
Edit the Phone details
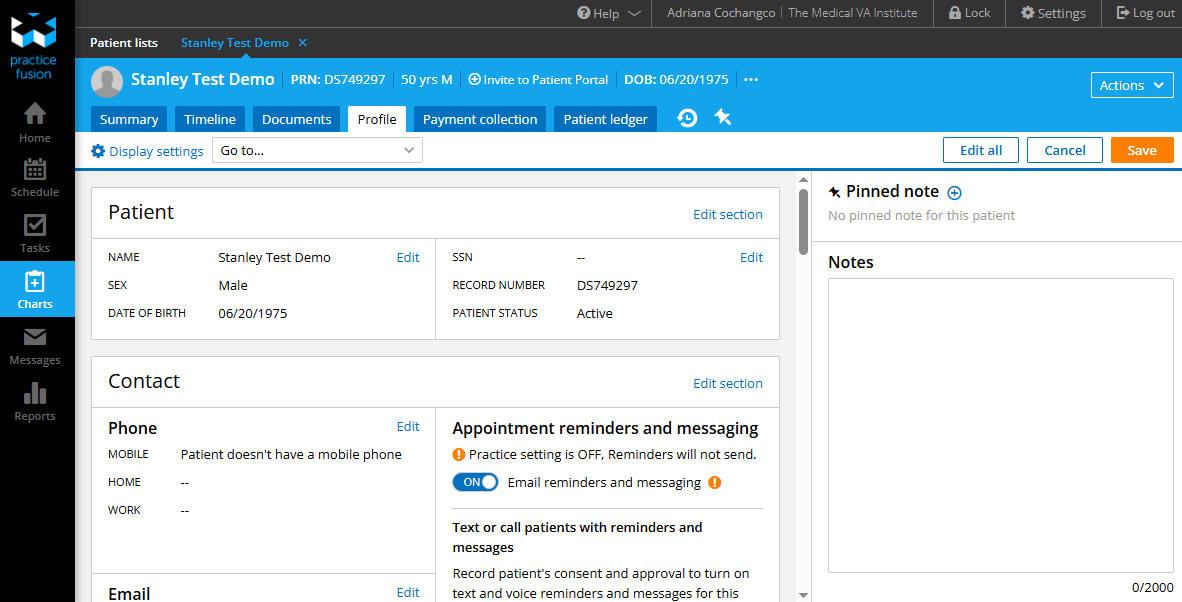408,426
